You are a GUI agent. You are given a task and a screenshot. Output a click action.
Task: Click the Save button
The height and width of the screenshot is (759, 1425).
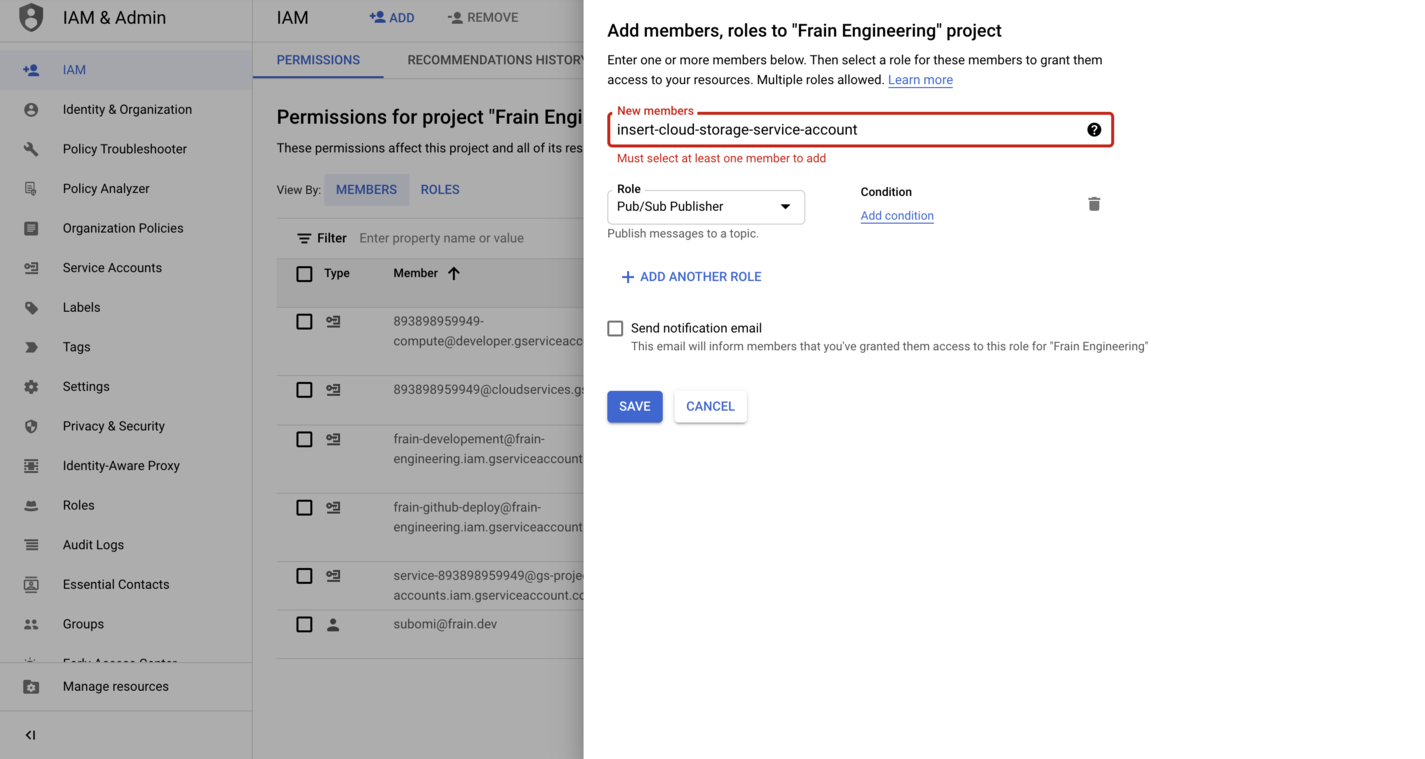pyautogui.click(x=634, y=407)
